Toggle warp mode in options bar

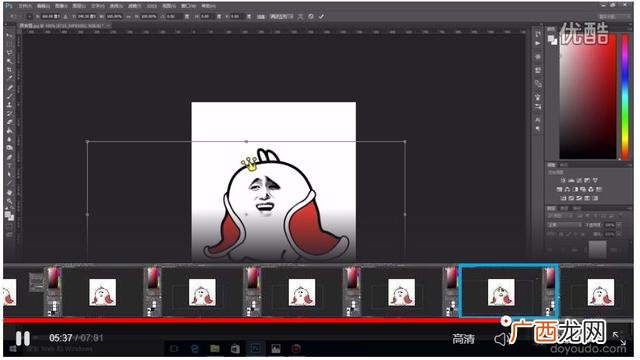(300, 16)
